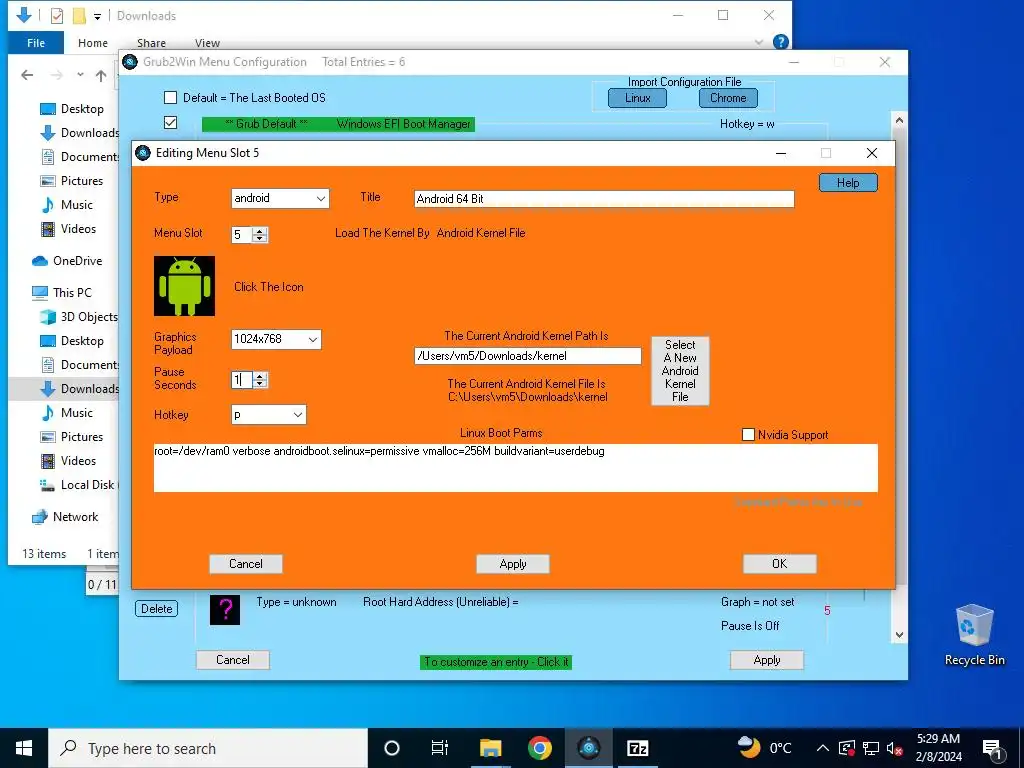The image size is (1024, 768).
Task: Click Apply in Grub2Win Menu Configuration window
Action: [x=767, y=660]
